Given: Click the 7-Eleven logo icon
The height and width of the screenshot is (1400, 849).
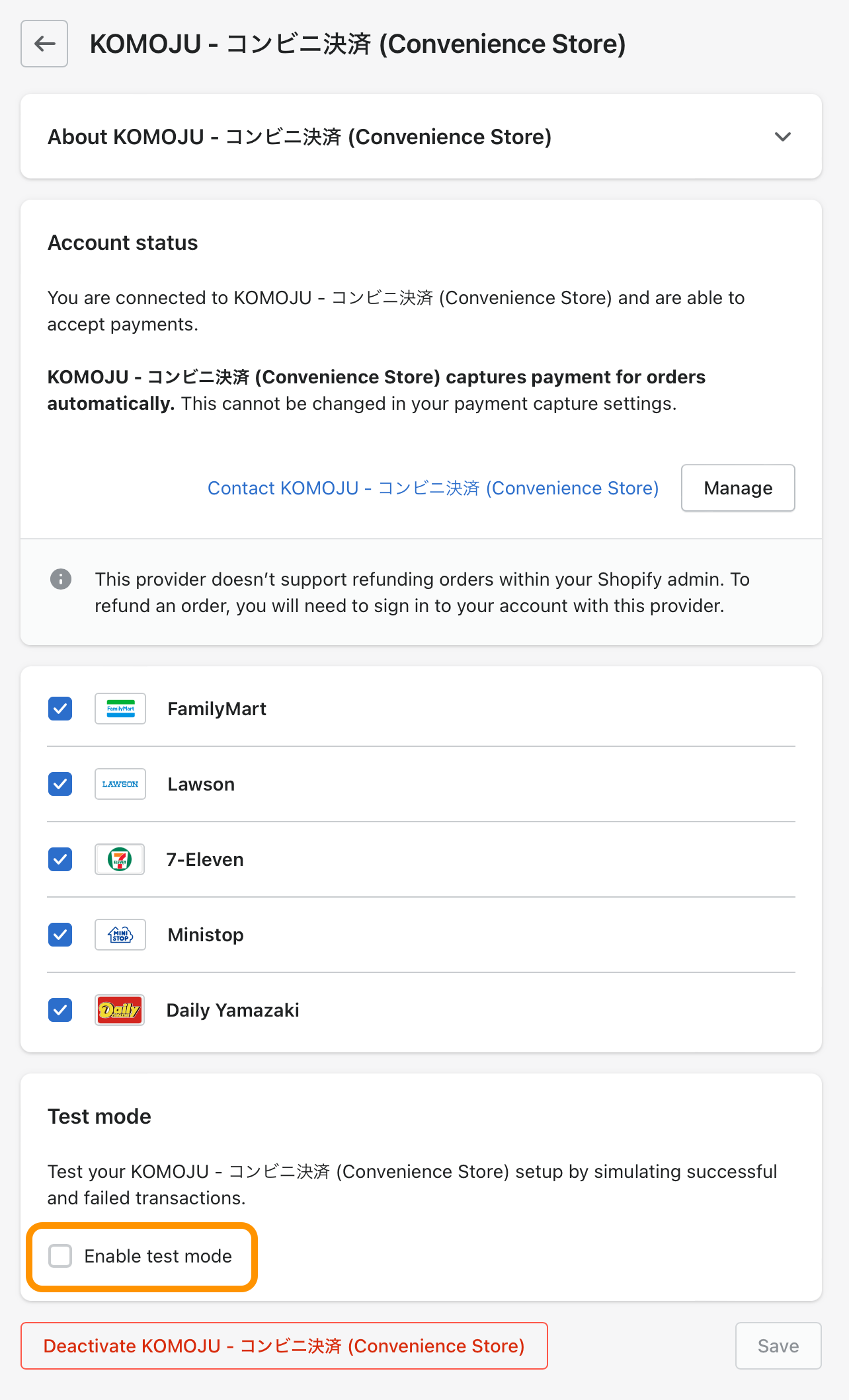Looking at the screenshot, I should [120, 859].
